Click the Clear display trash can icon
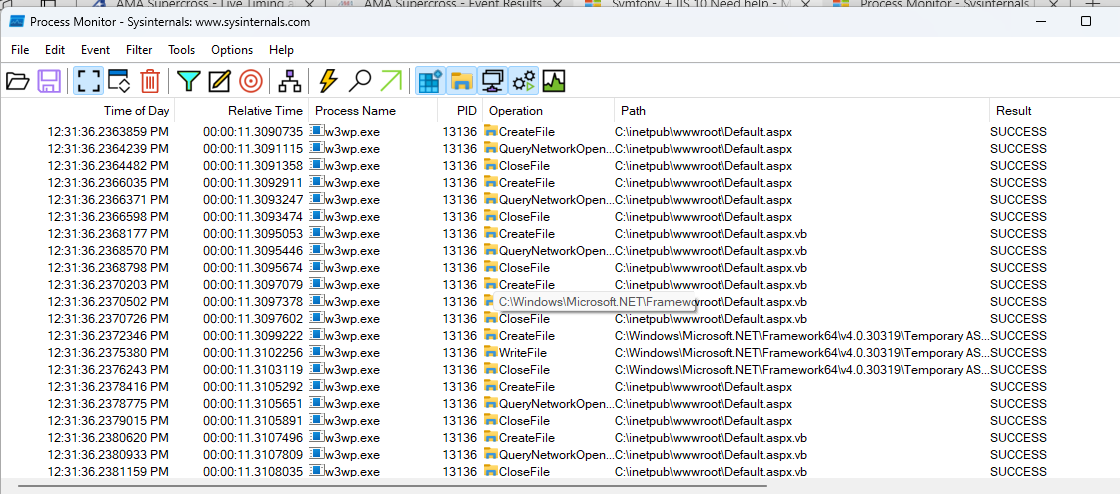Viewport: 1120px width, 494px height. pyautogui.click(x=150, y=81)
